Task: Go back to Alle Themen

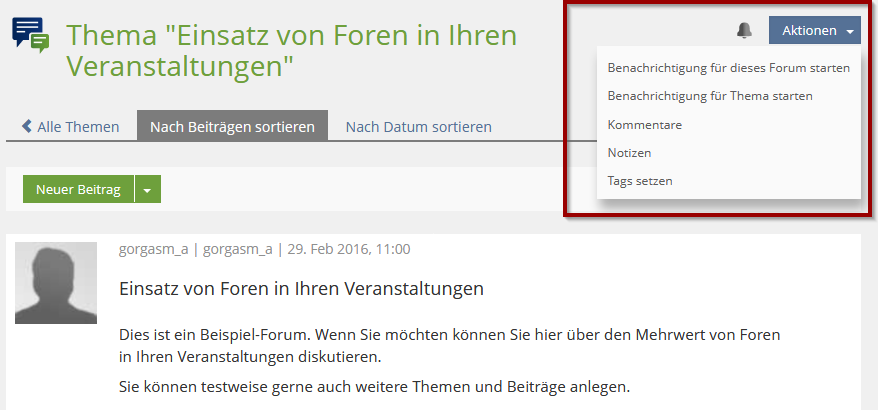Action: coord(70,127)
